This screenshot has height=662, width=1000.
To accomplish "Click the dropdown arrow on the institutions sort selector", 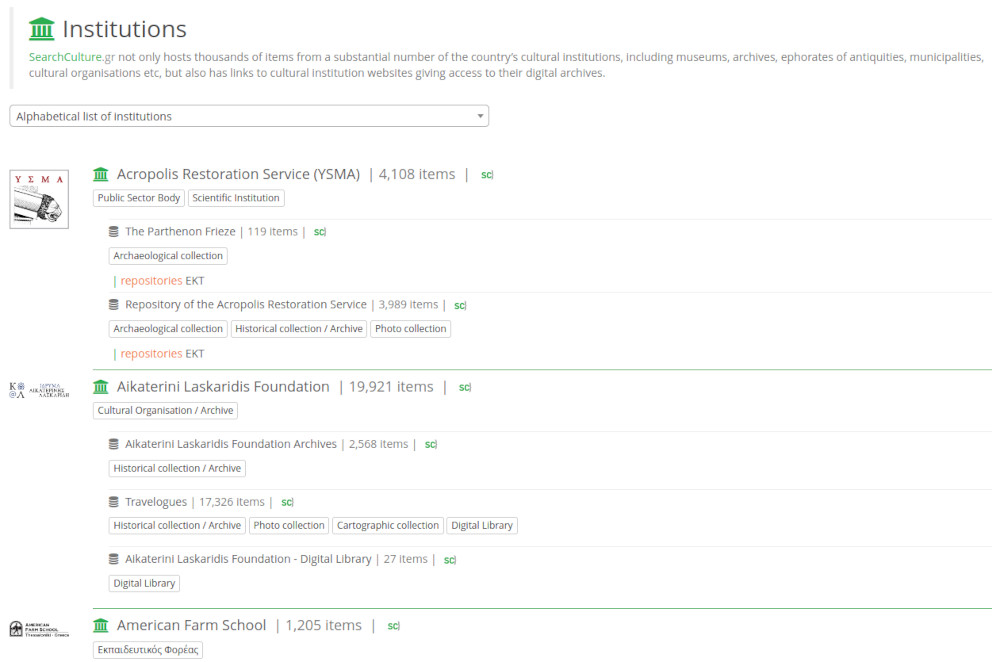I will click(479, 115).
